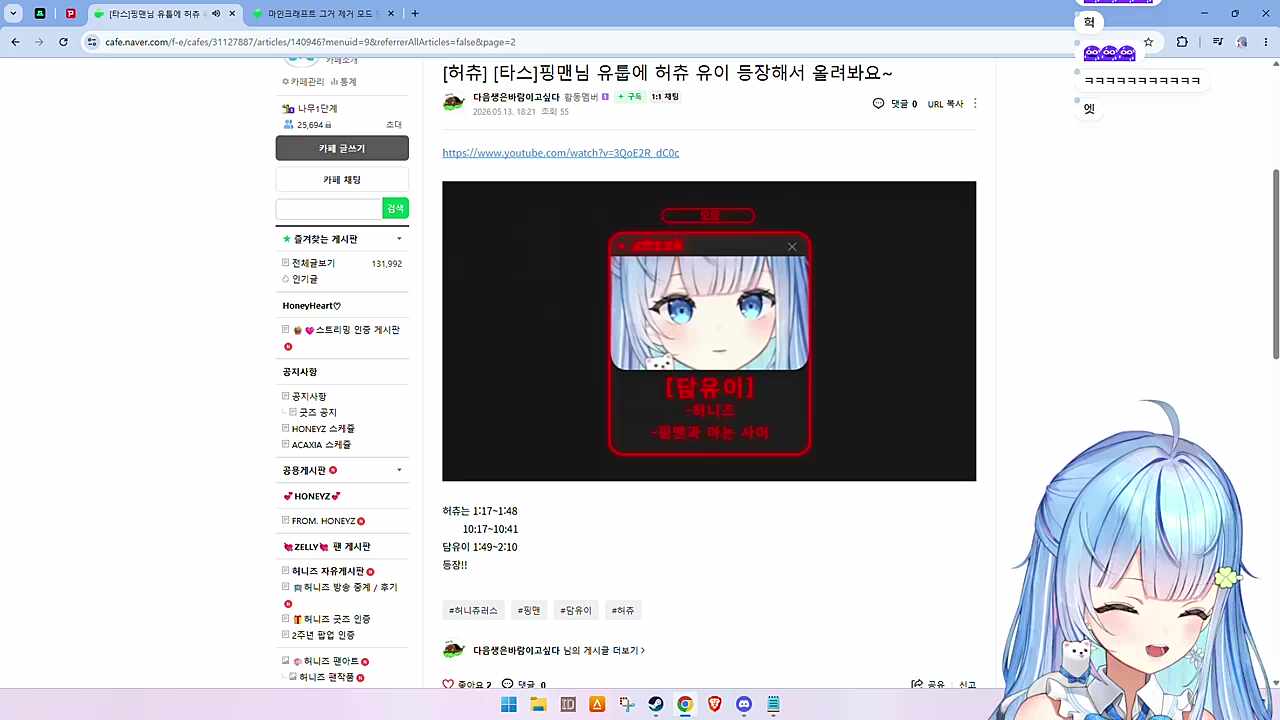Go back with browser back arrow
This screenshot has height=720, width=1280.
(15, 42)
